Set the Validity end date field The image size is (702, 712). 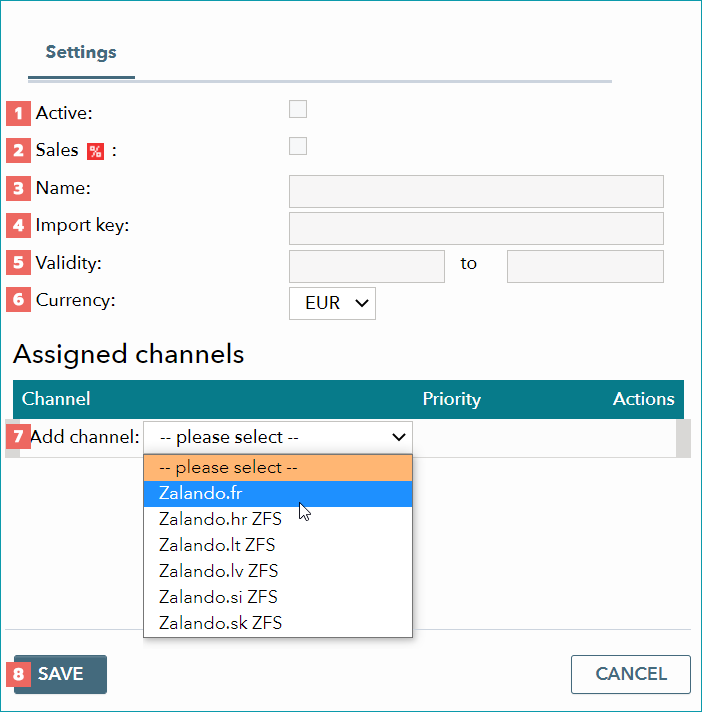585,266
